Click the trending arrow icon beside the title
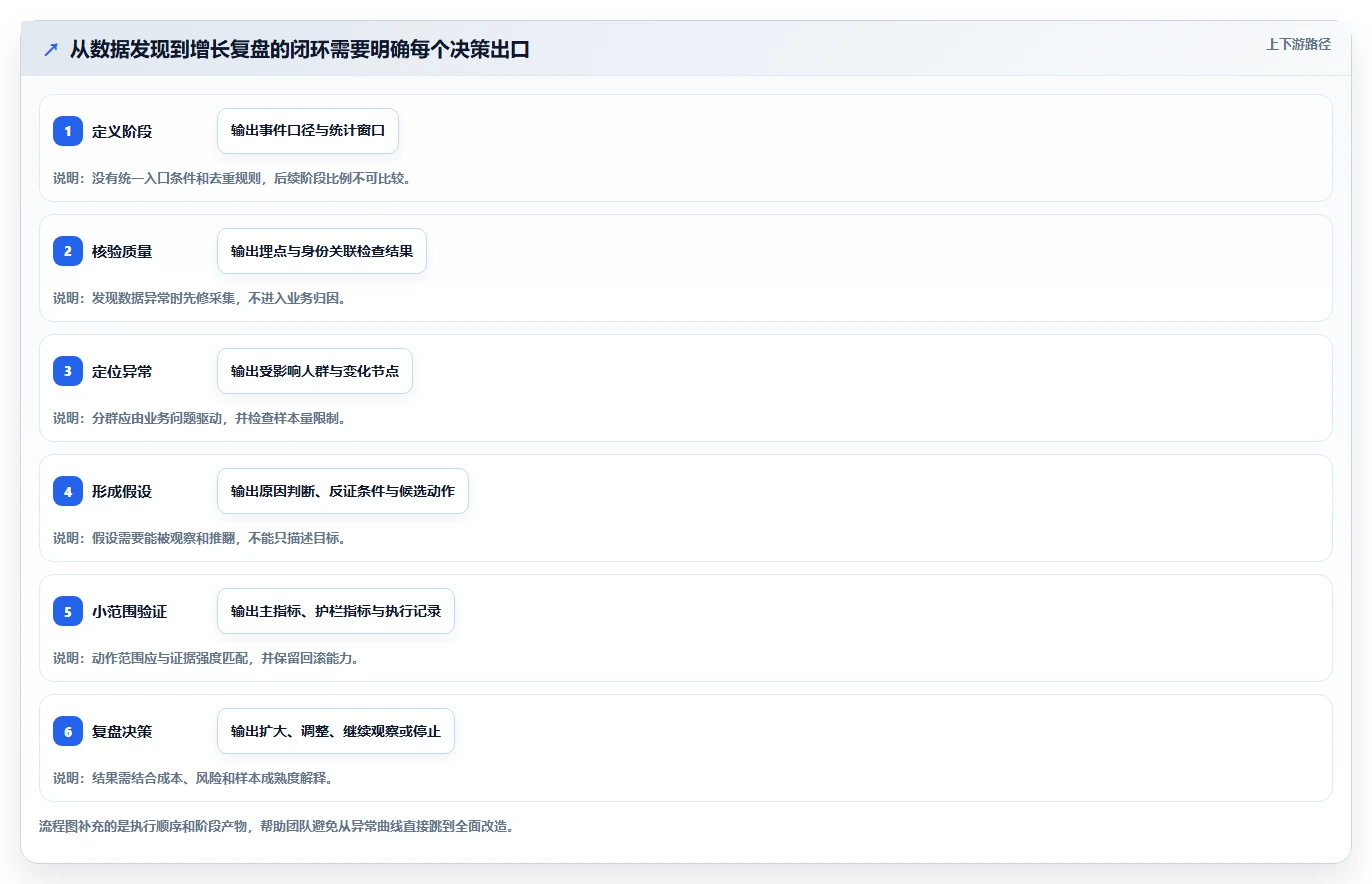1372x884 pixels. point(51,50)
